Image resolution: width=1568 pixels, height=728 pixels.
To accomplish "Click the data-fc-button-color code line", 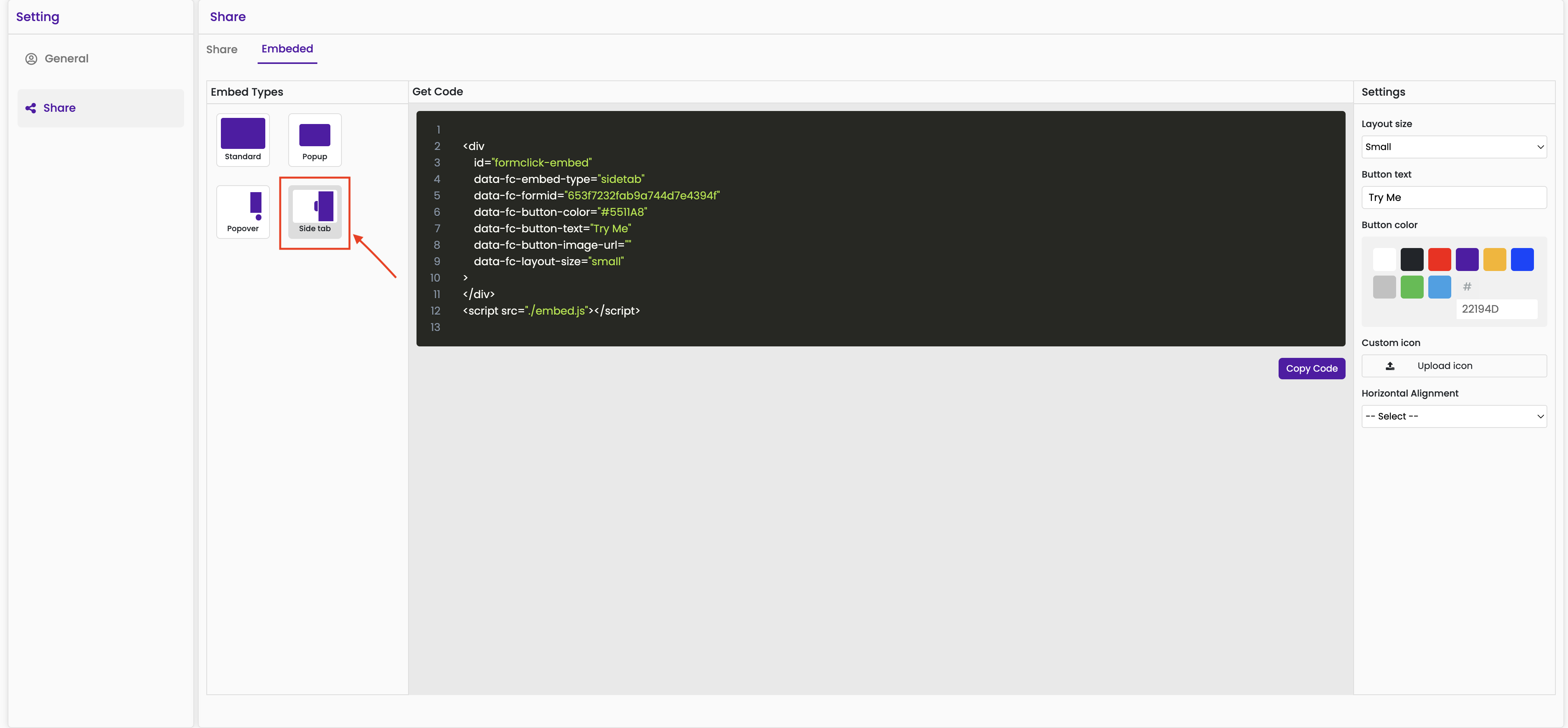I will [x=560, y=212].
